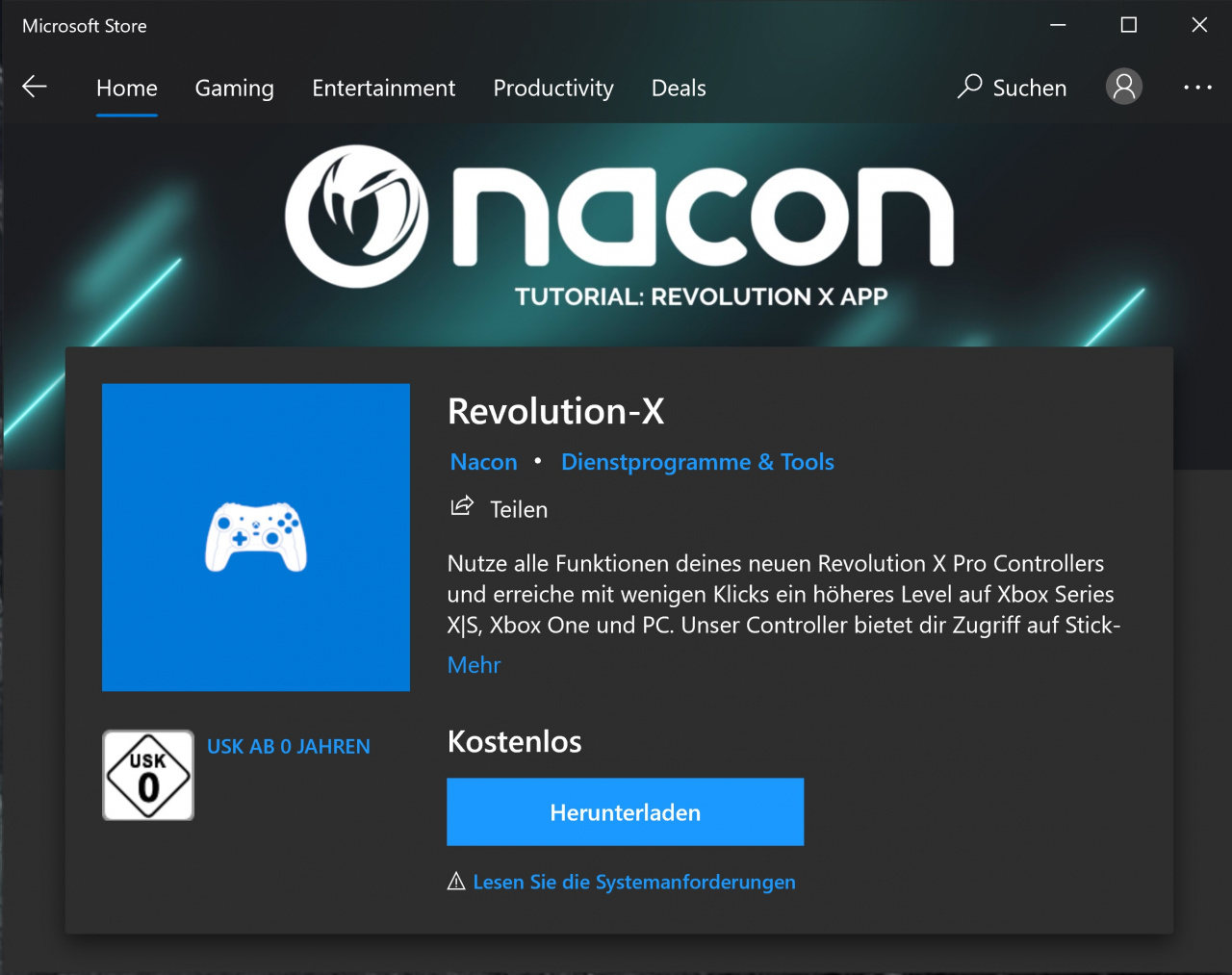Open the Nacon publisher link
Image resolution: width=1232 pixels, height=975 pixels.
484,462
